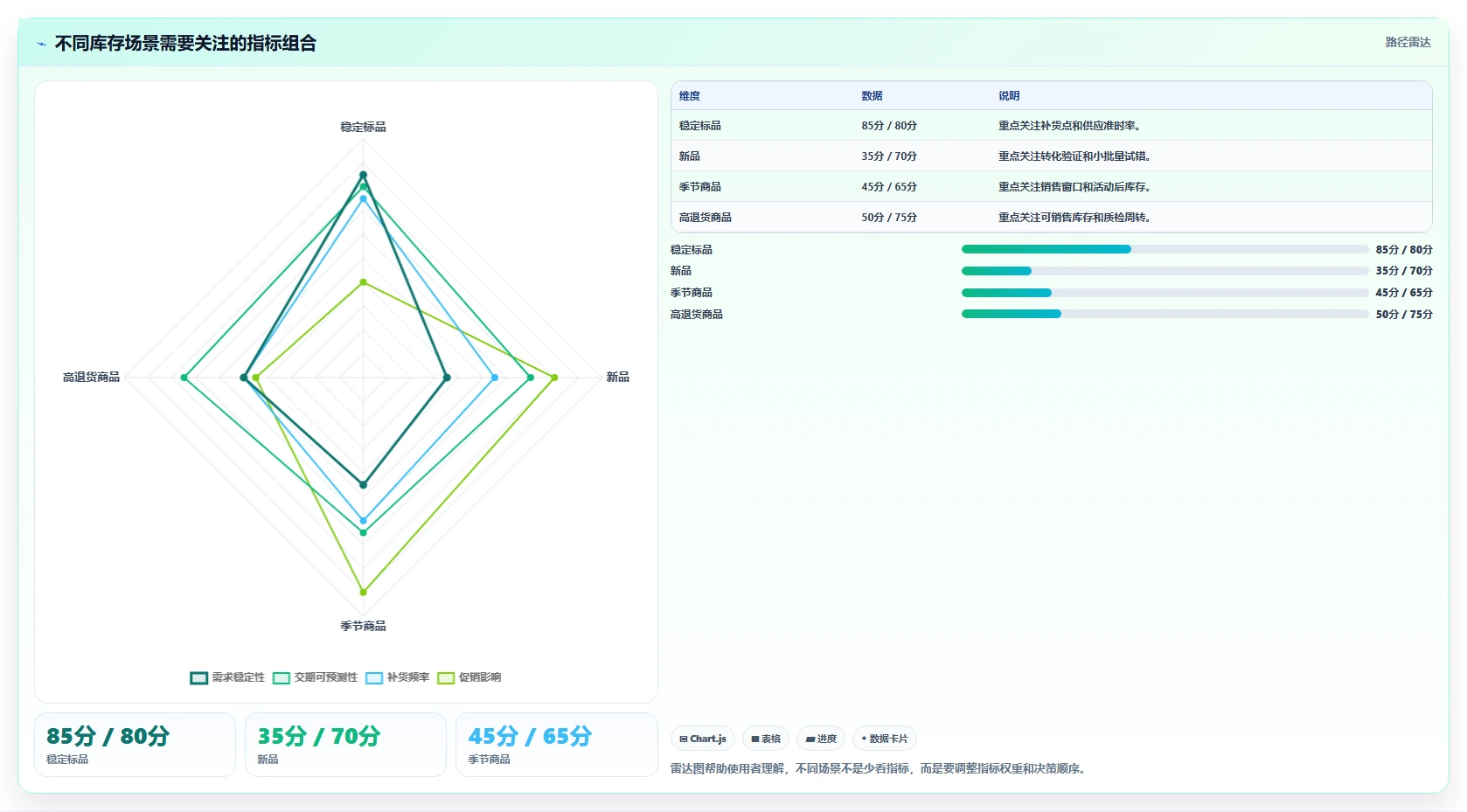
Task: Click the 需求稳定性 data point on 稳定标品 axis
Action: tap(363, 175)
